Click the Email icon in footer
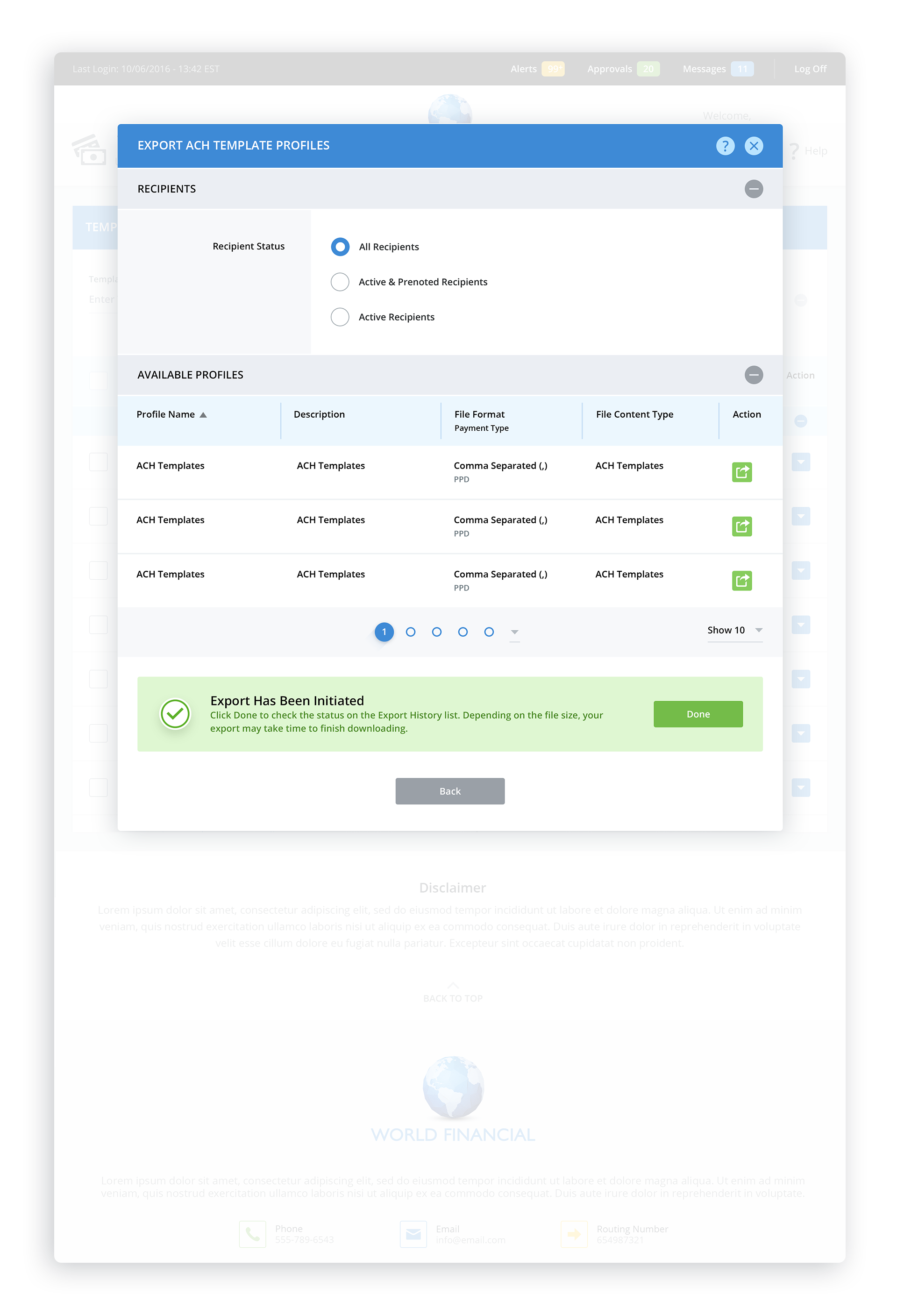897x1316 pixels. [413, 1233]
